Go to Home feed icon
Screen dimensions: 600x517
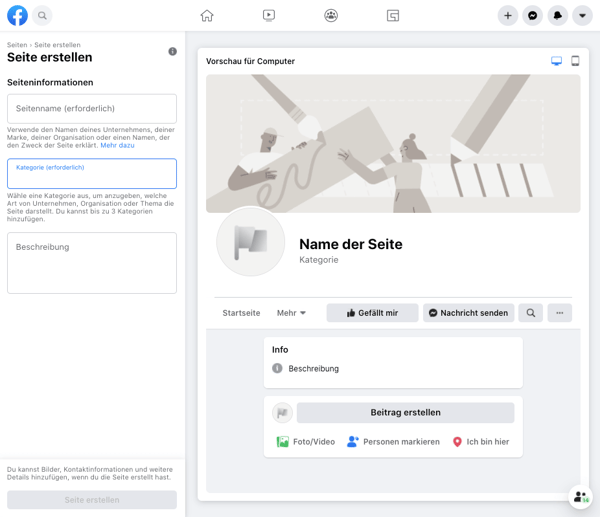point(207,16)
